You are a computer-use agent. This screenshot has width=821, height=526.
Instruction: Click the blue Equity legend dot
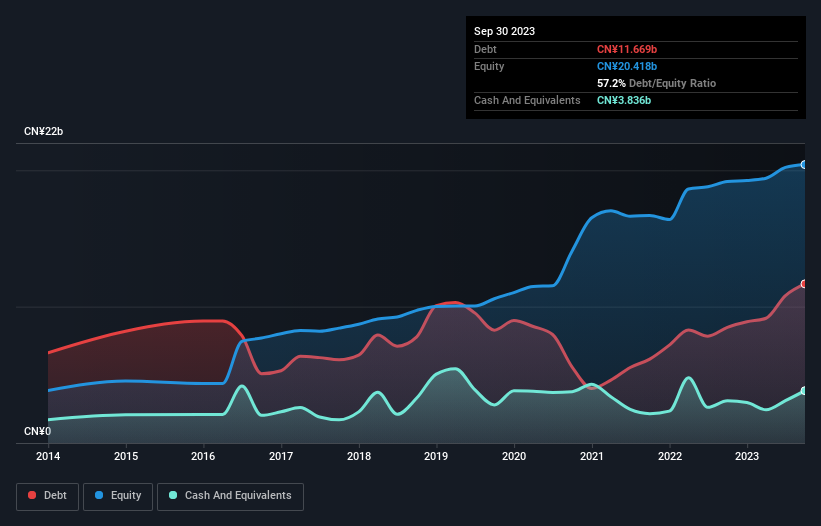point(99,495)
